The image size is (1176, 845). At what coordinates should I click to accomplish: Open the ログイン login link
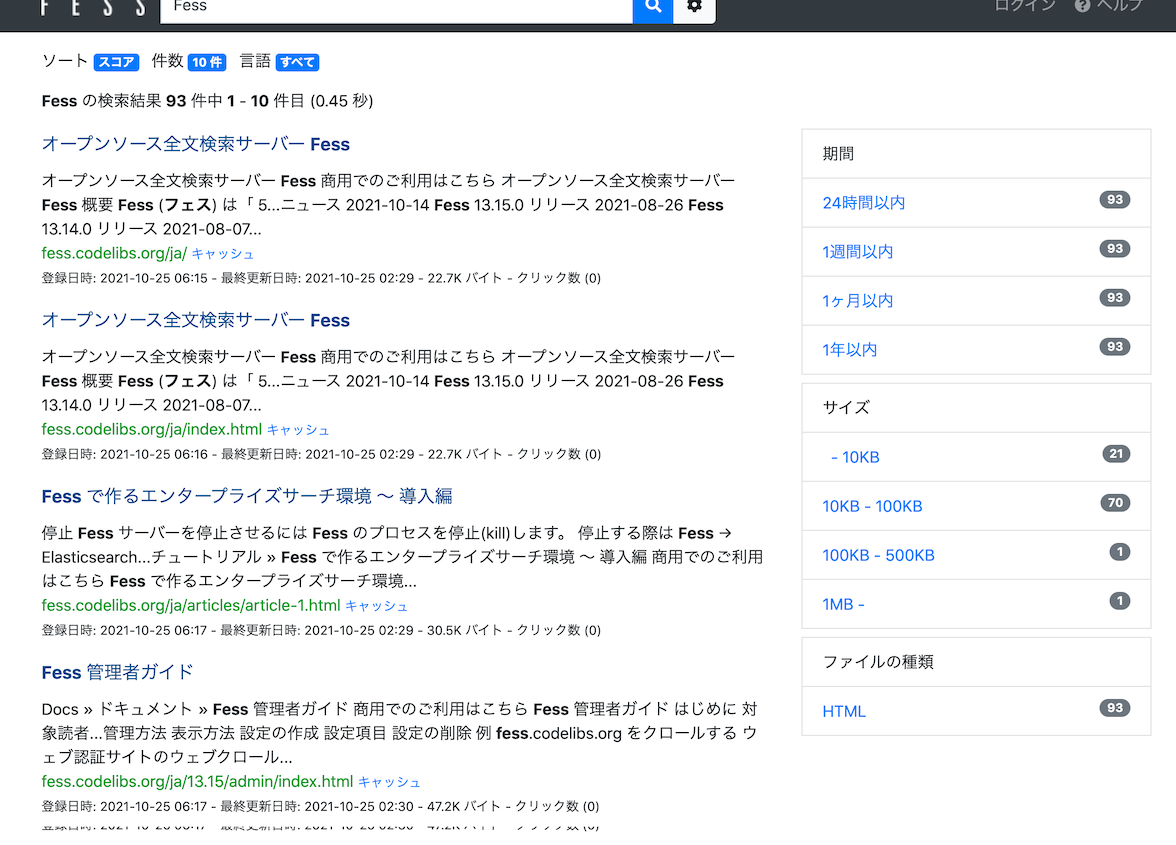click(x=1024, y=7)
